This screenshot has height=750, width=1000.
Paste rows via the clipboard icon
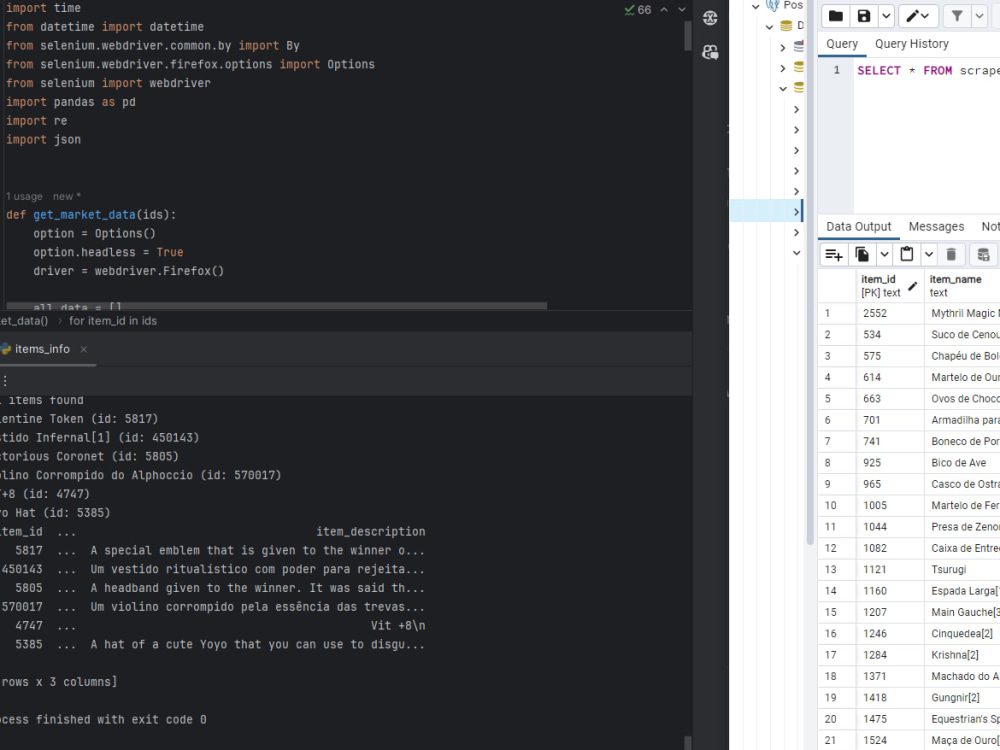coord(905,253)
